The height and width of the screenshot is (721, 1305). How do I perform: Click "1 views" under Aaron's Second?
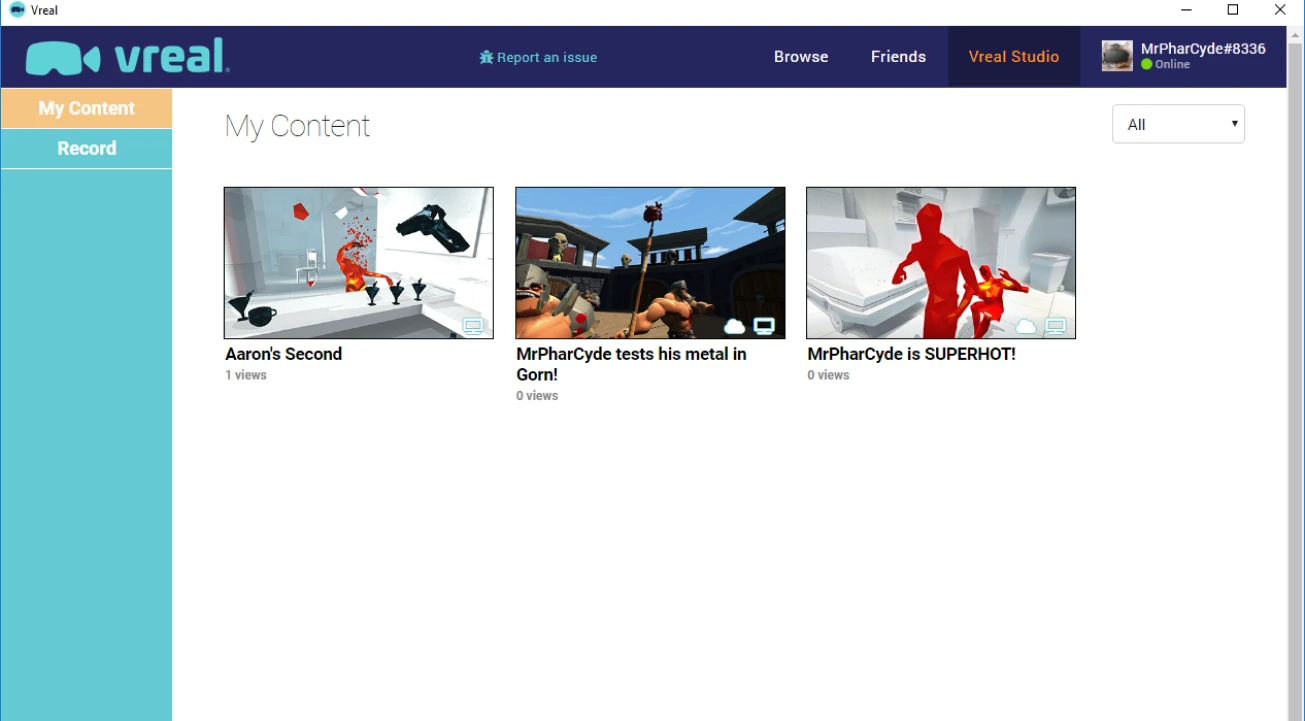click(x=246, y=375)
